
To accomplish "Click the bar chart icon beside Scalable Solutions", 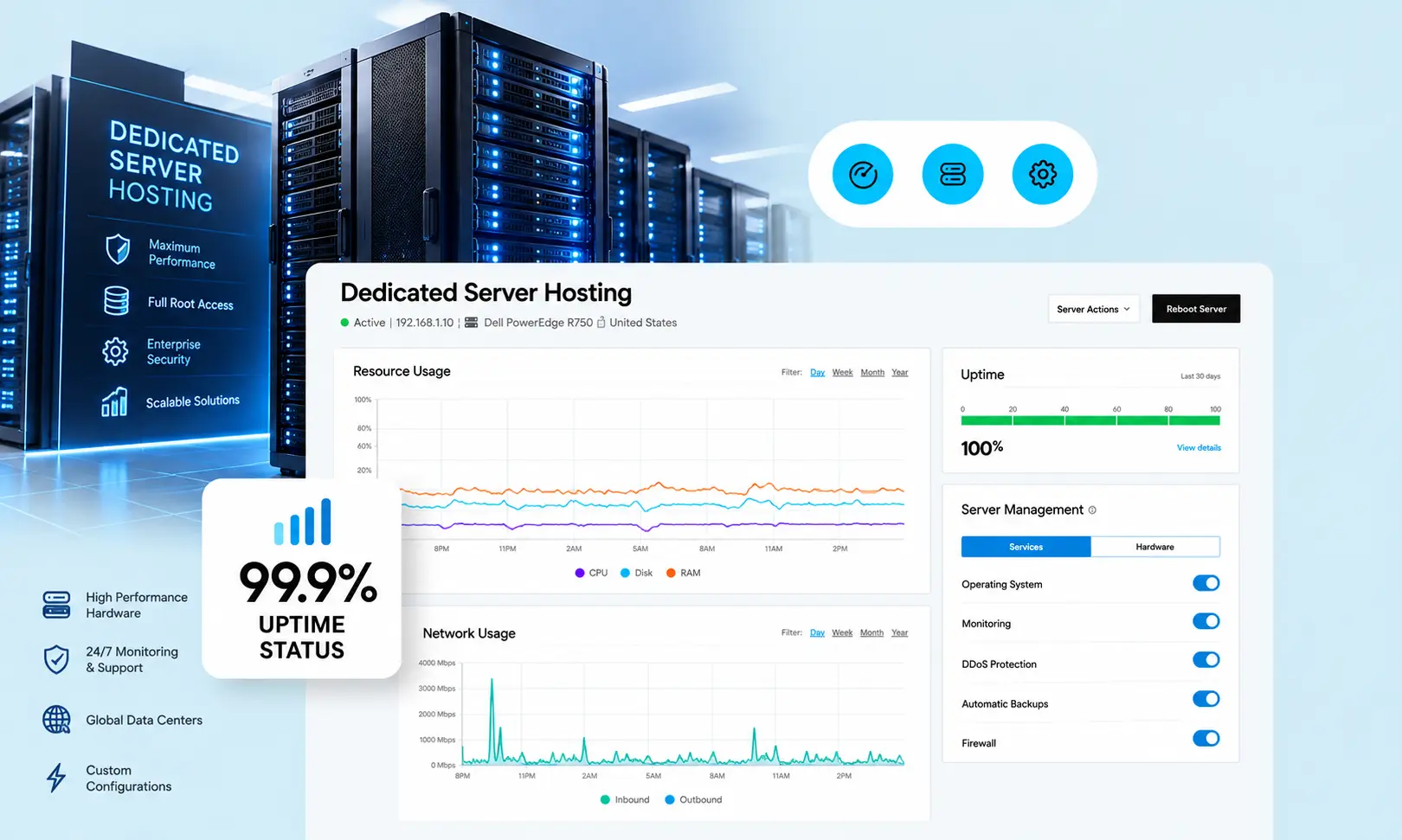I will 114,401.
